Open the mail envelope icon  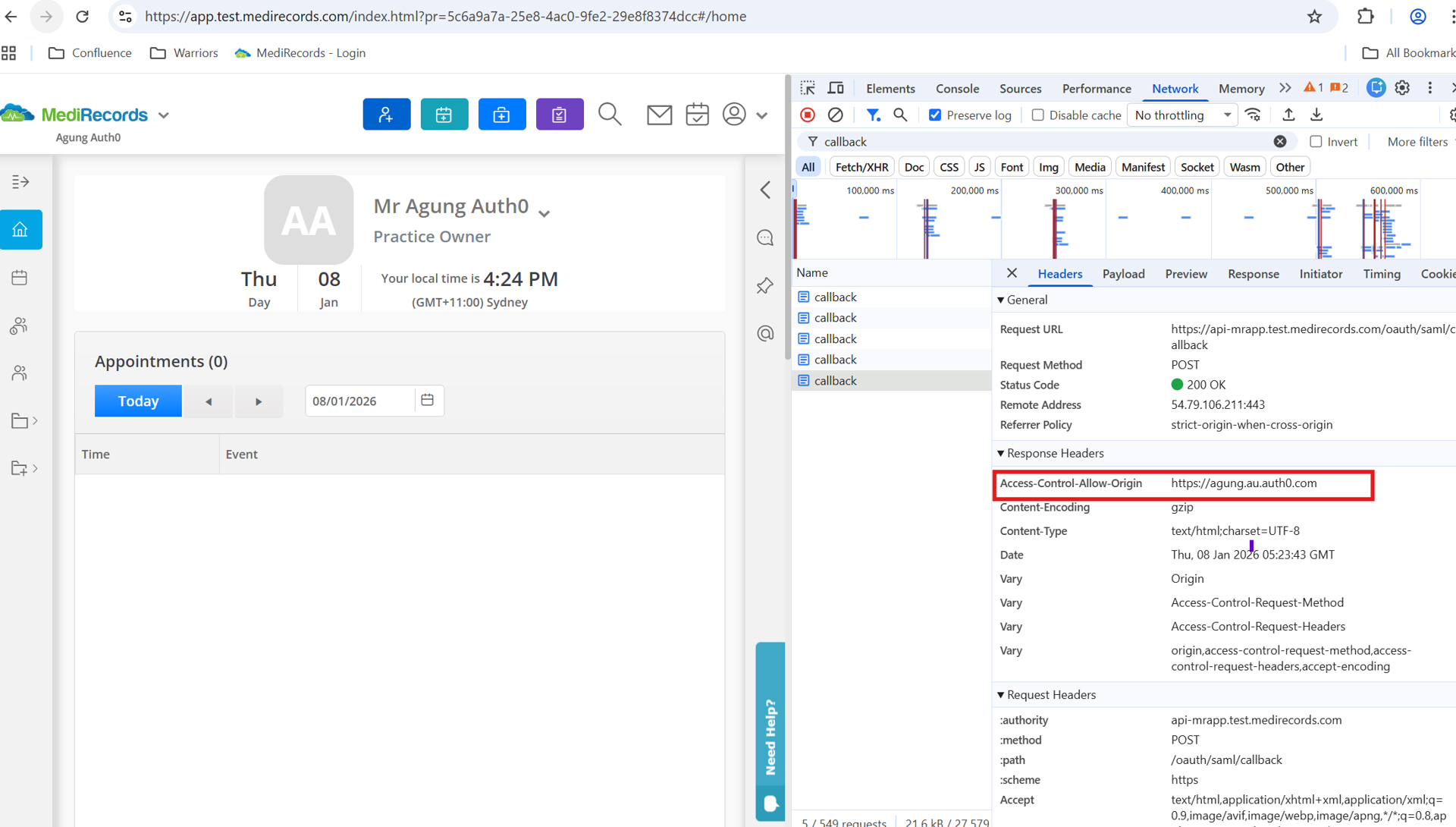[659, 115]
